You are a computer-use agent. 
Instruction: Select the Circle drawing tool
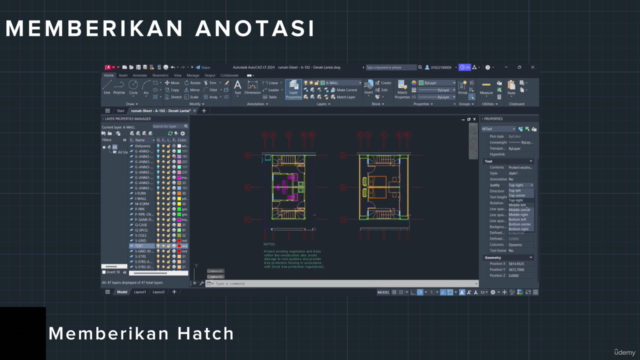[133, 87]
